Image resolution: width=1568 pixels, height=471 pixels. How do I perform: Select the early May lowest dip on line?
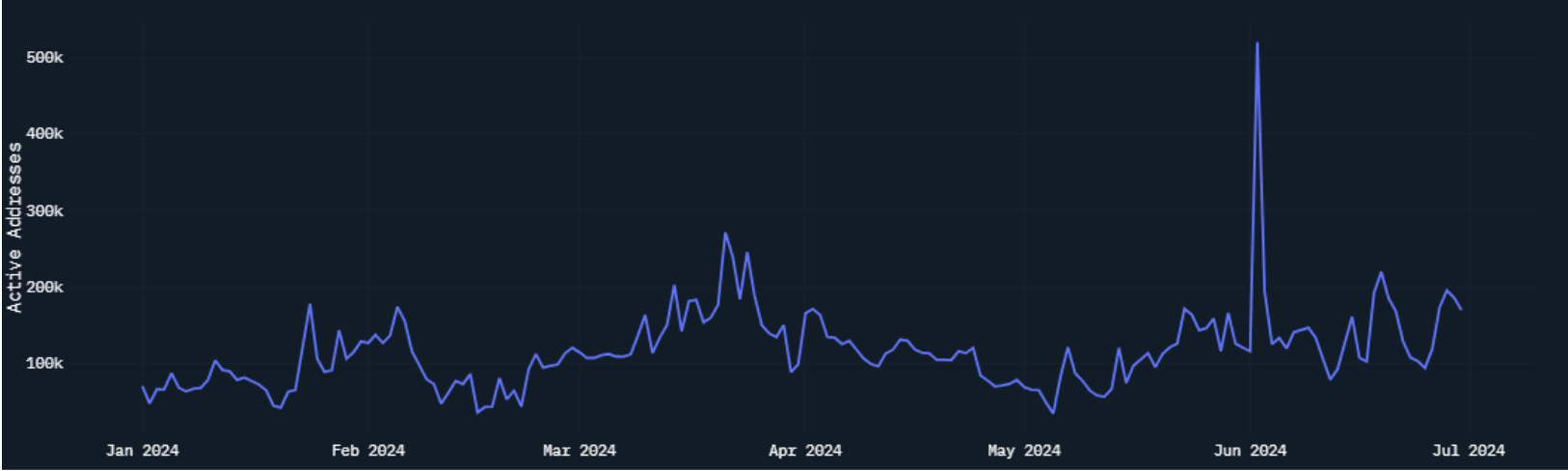(1052, 413)
